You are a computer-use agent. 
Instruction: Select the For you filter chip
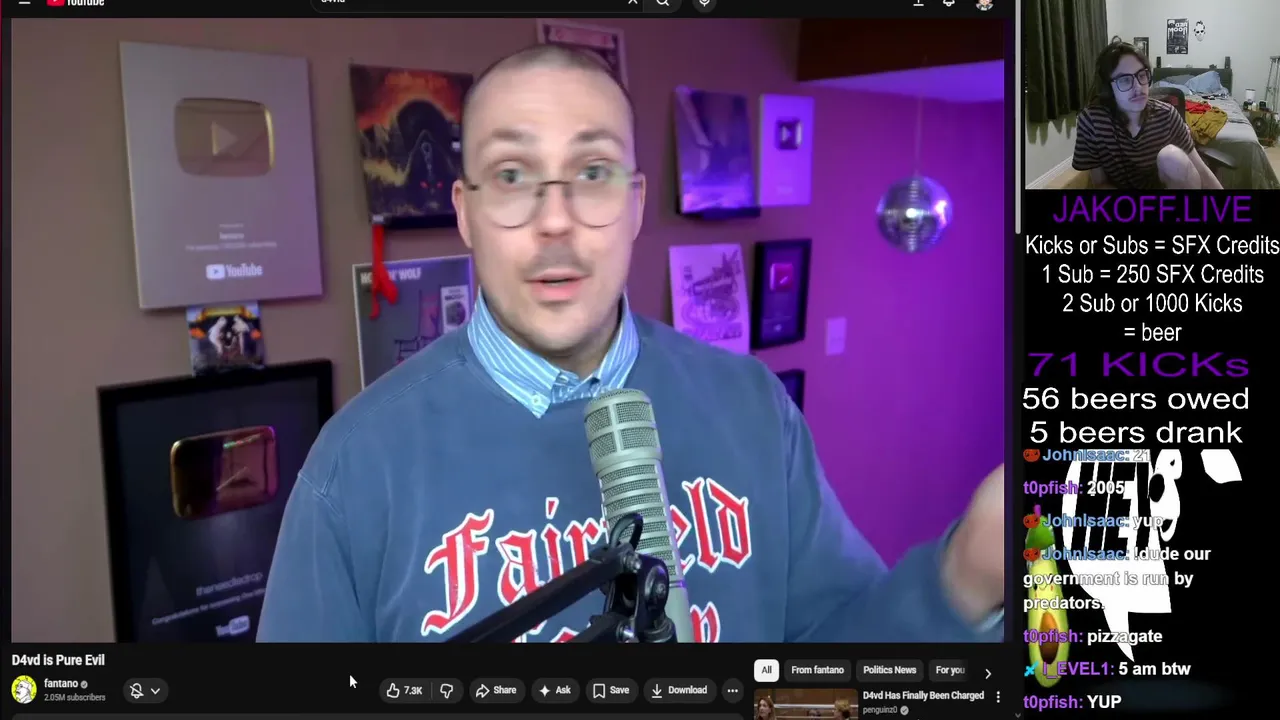(949, 670)
